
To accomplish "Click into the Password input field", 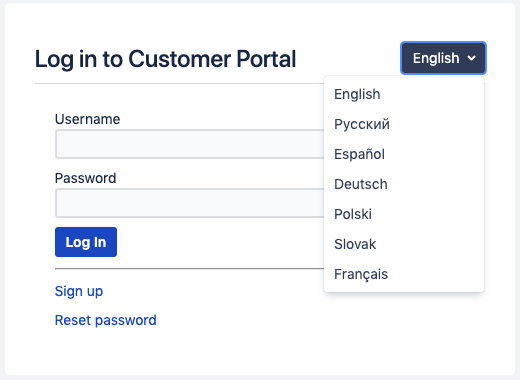I will [x=189, y=203].
